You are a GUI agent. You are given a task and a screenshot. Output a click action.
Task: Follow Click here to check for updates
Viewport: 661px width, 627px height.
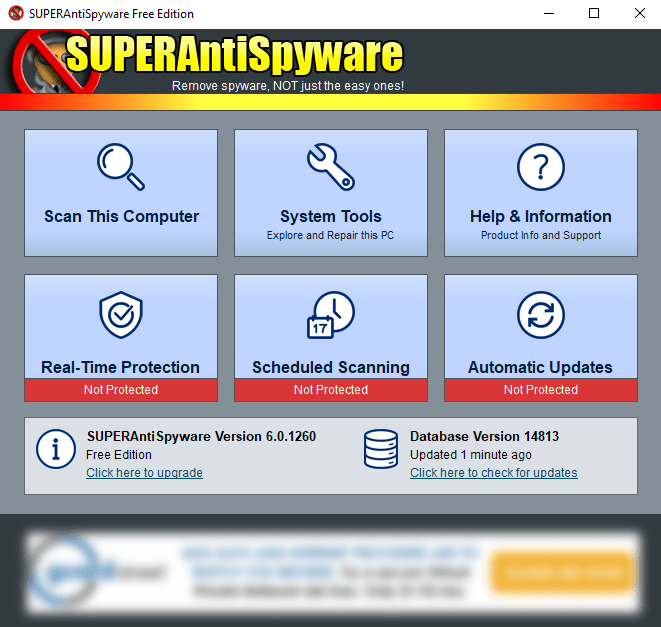coord(494,473)
